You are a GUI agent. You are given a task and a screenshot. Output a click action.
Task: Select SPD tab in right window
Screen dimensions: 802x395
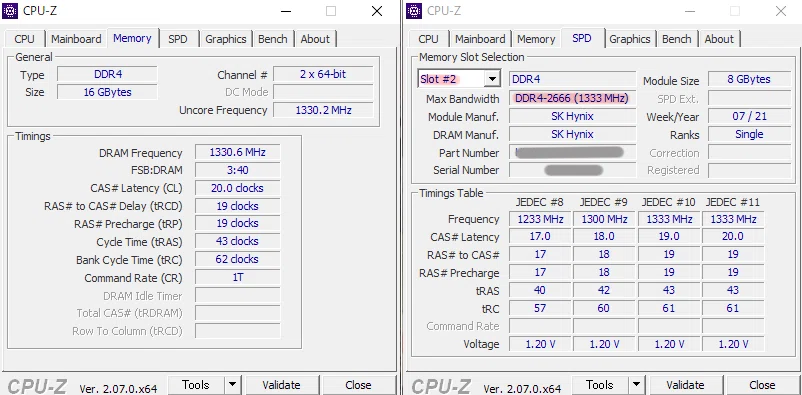582,38
